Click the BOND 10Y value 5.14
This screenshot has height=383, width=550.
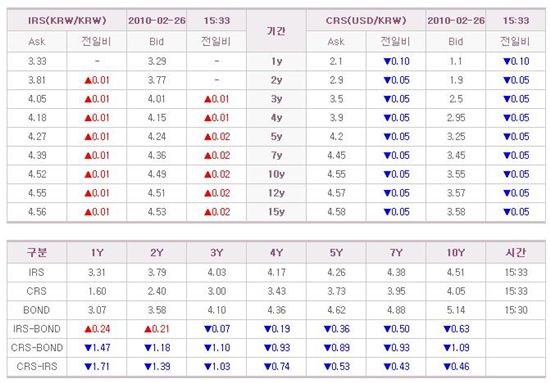456,310
